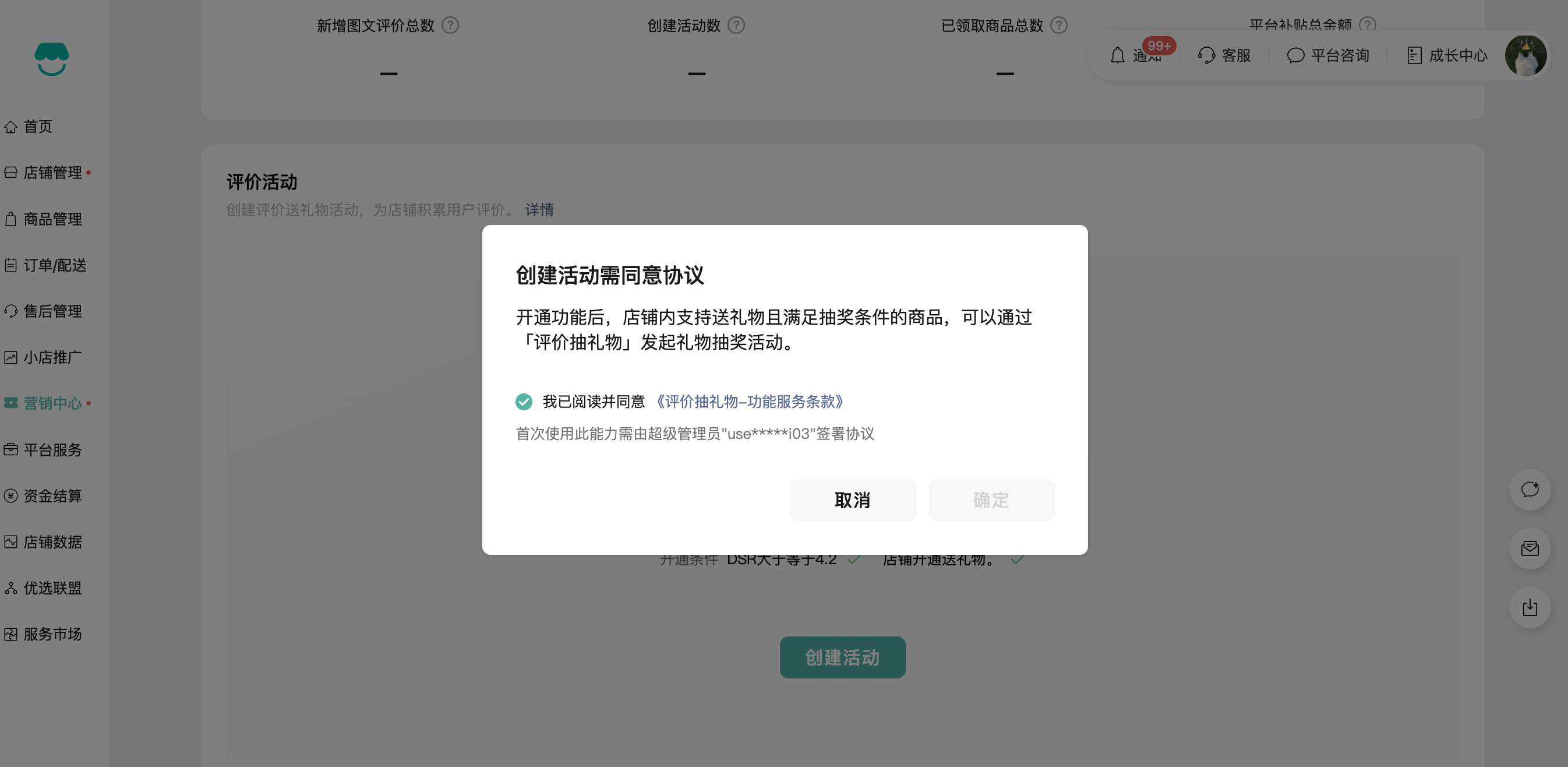Open 《评价抽礼物–功能服务条款》 link
Screen dimensions: 1568x767
tap(749, 402)
